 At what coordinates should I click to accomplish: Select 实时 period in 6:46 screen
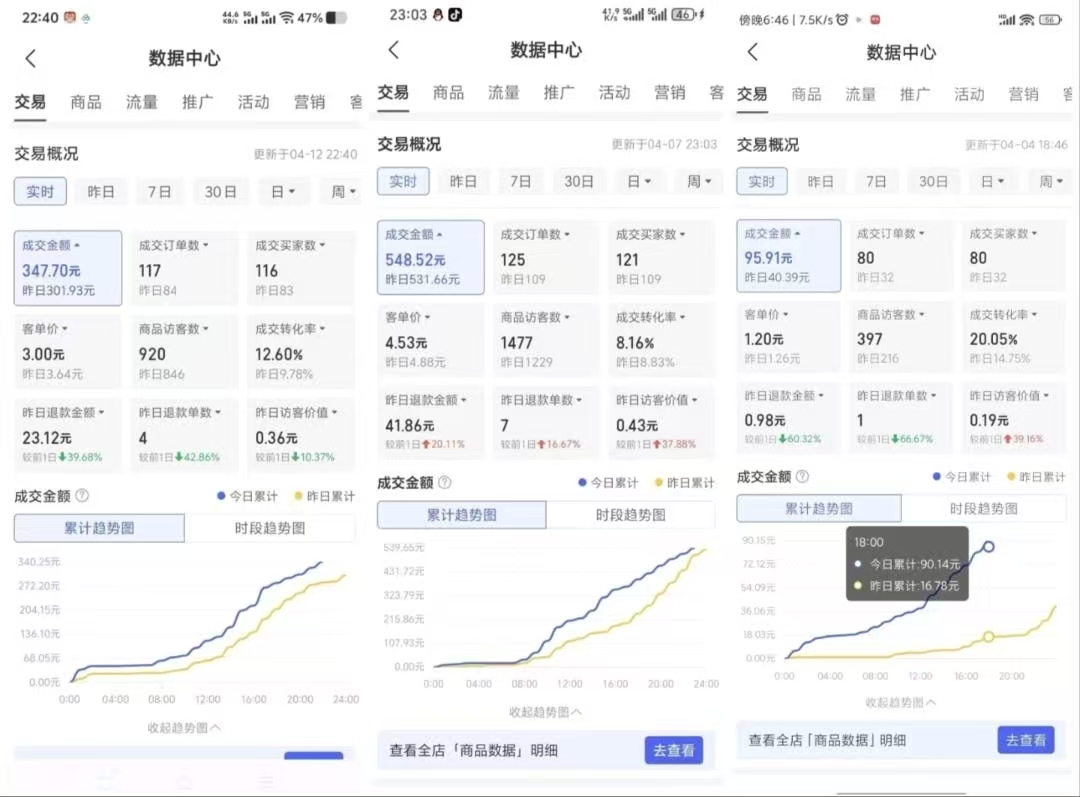click(761, 181)
